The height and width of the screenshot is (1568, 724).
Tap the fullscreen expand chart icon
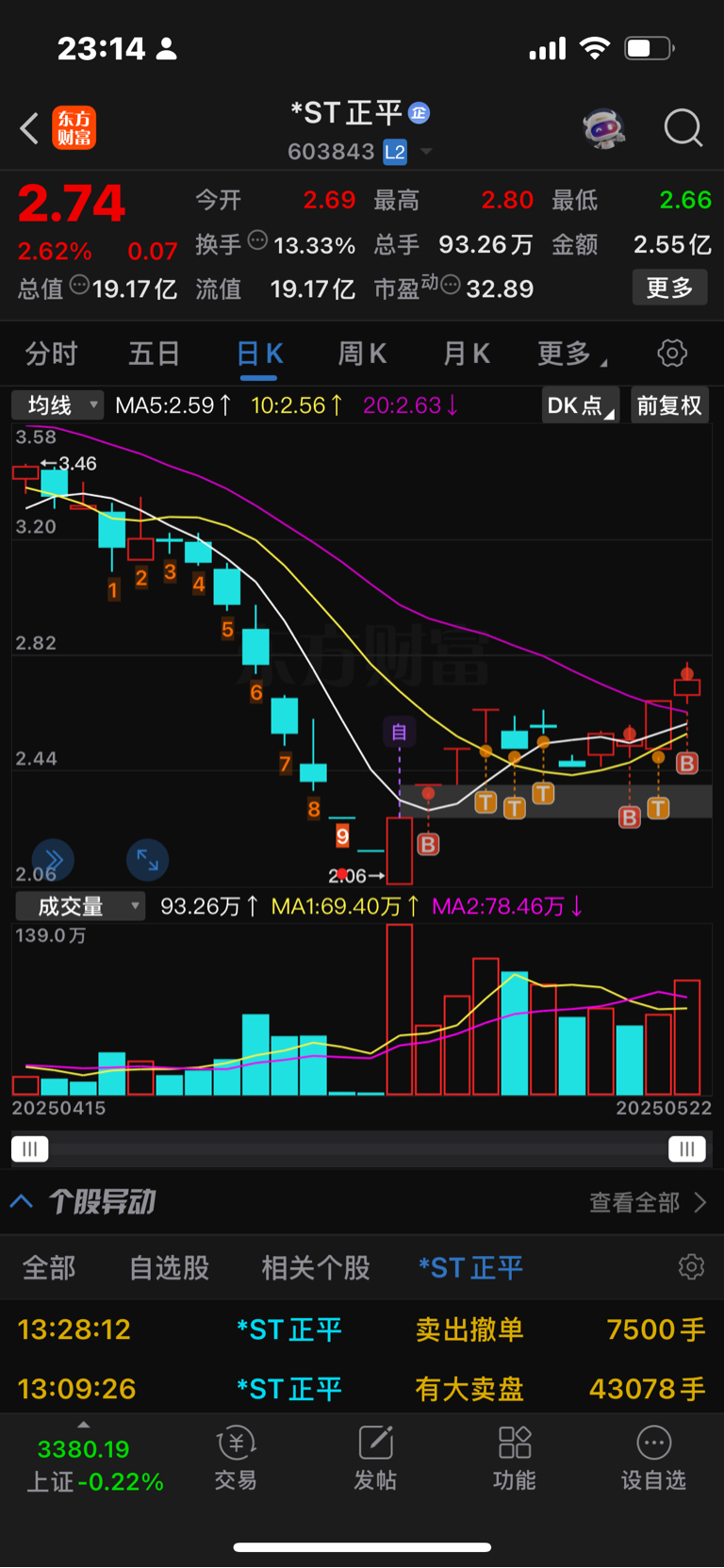[x=147, y=859]
